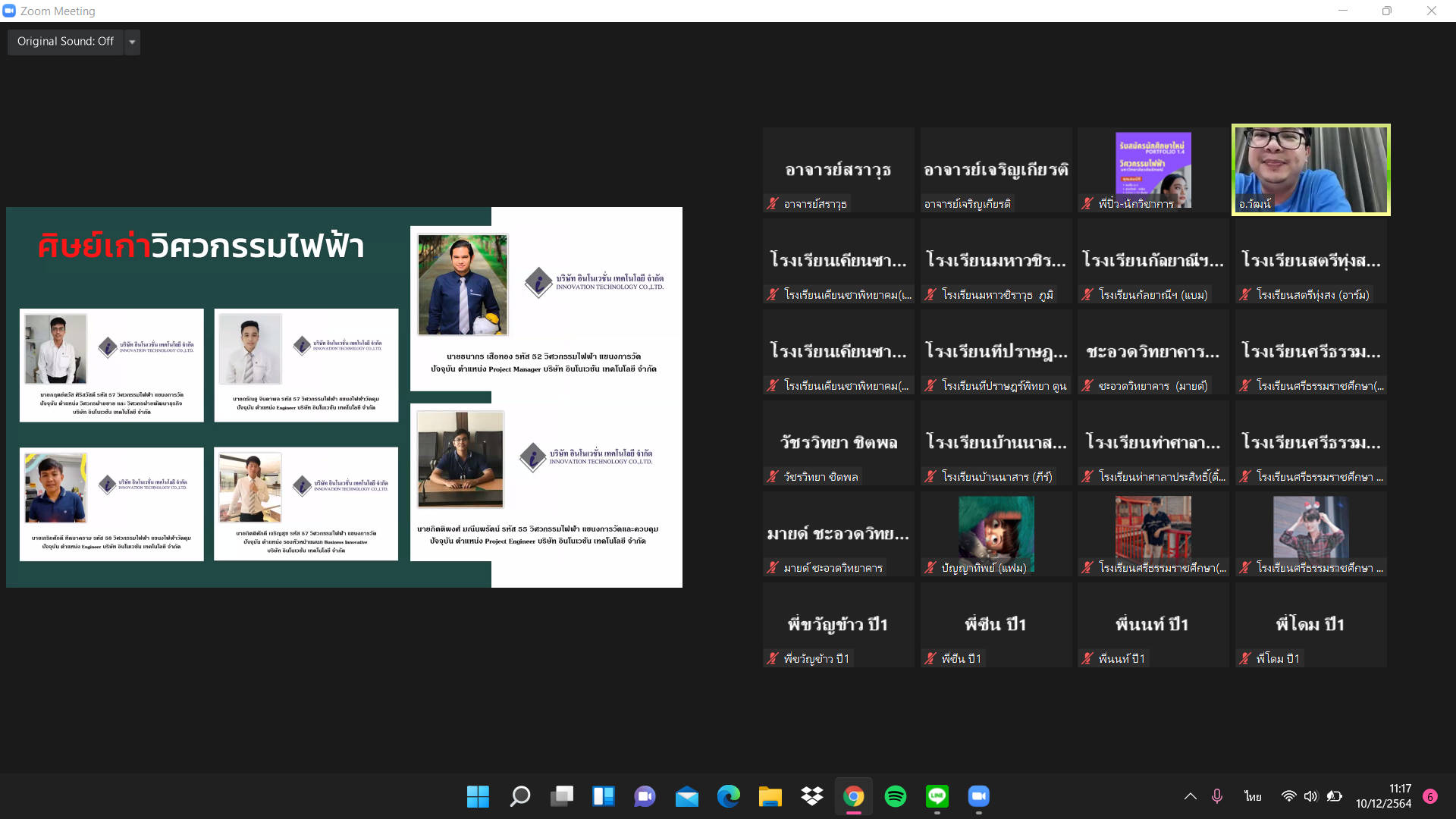The image size is (1456, 819).
Task: Open the Dropbox taskbar icon
Action: coord(812,796)
